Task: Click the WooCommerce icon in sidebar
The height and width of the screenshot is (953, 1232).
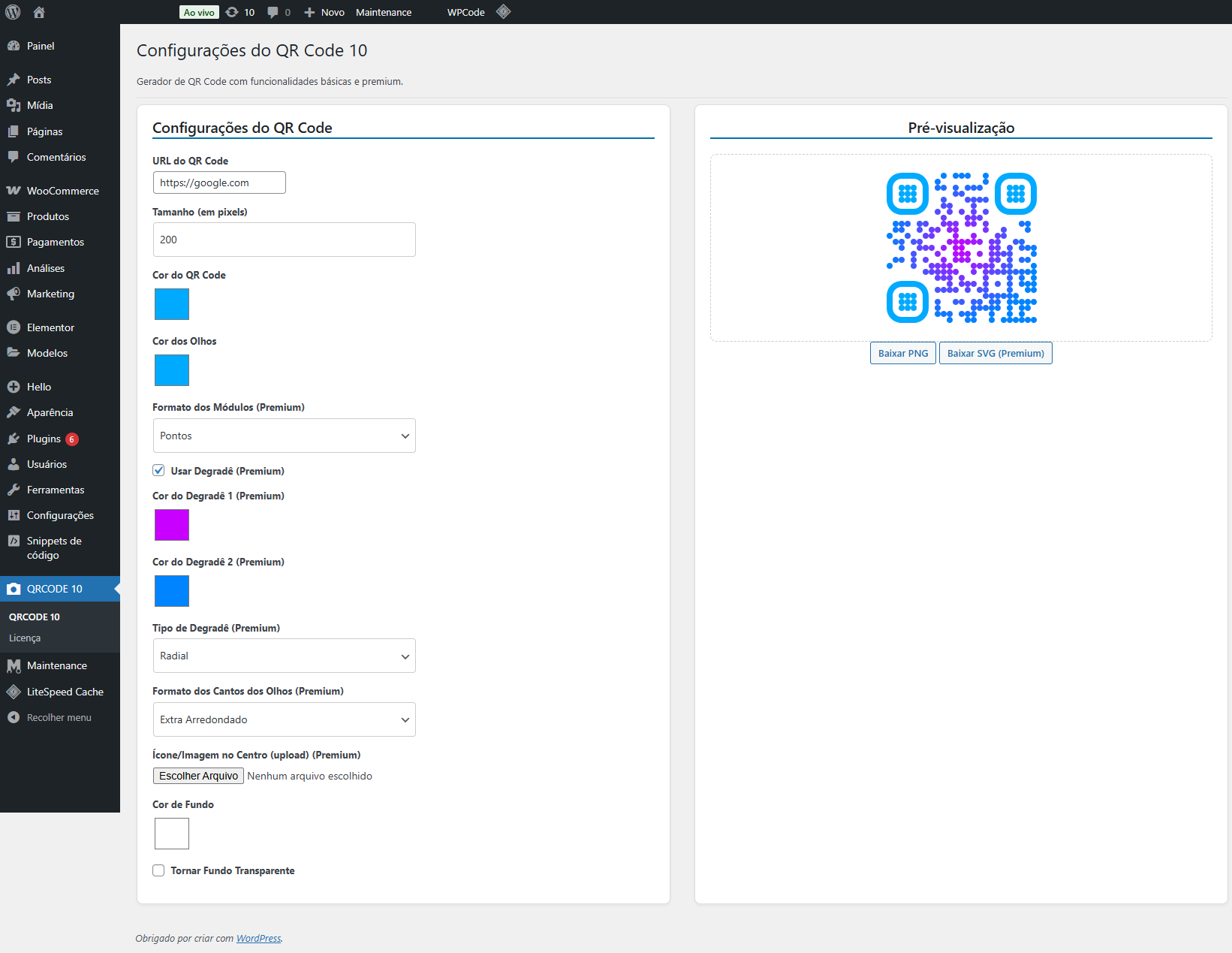Action: 14,191
